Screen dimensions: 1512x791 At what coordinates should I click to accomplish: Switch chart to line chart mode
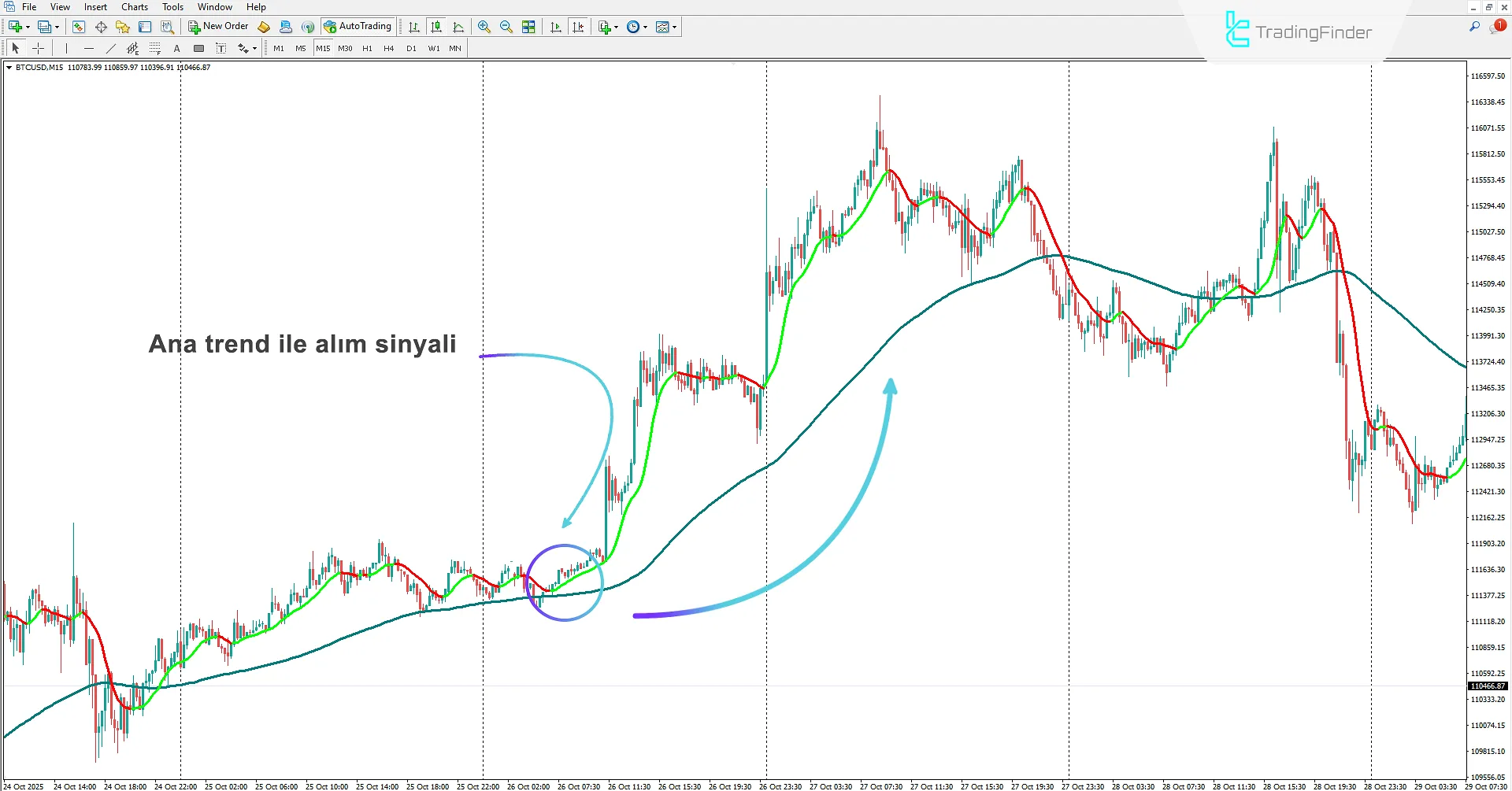[x=458, y=26]
